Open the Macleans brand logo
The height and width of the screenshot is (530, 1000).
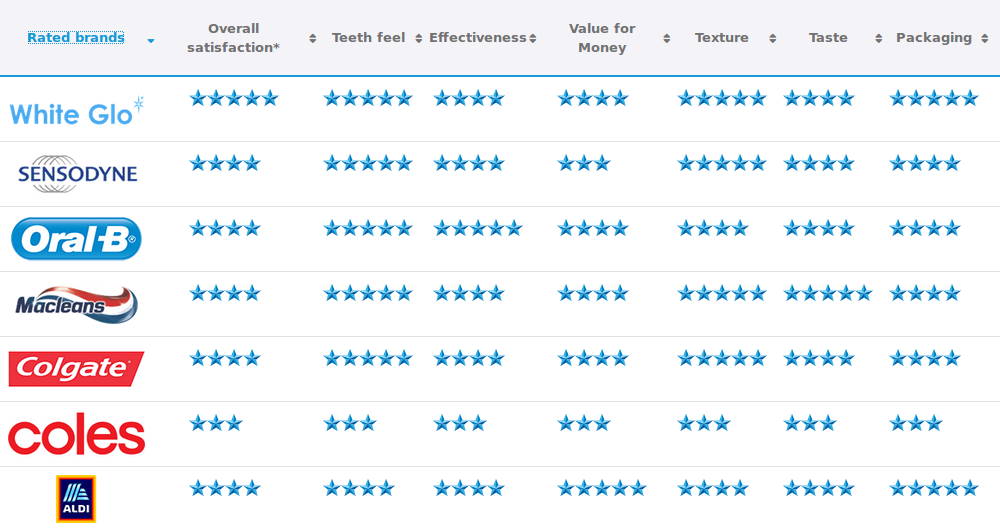(x=77, y=304)
